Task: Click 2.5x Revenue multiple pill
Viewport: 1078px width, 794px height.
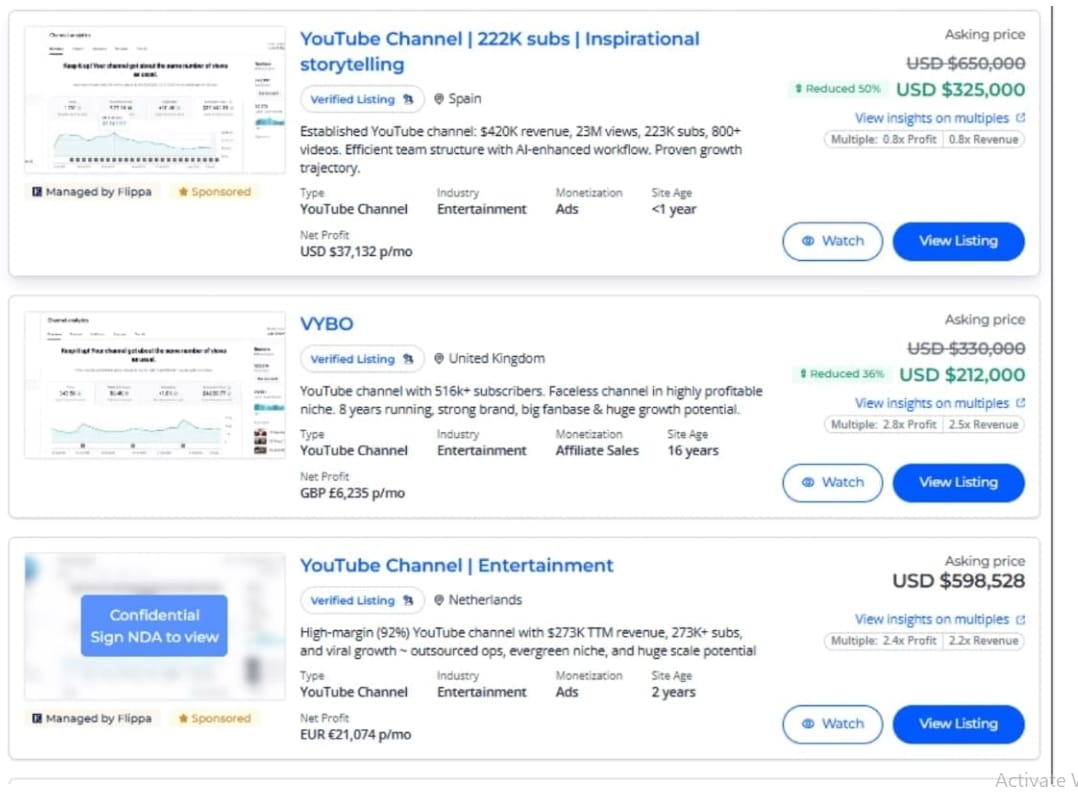Action: point(984,425)
